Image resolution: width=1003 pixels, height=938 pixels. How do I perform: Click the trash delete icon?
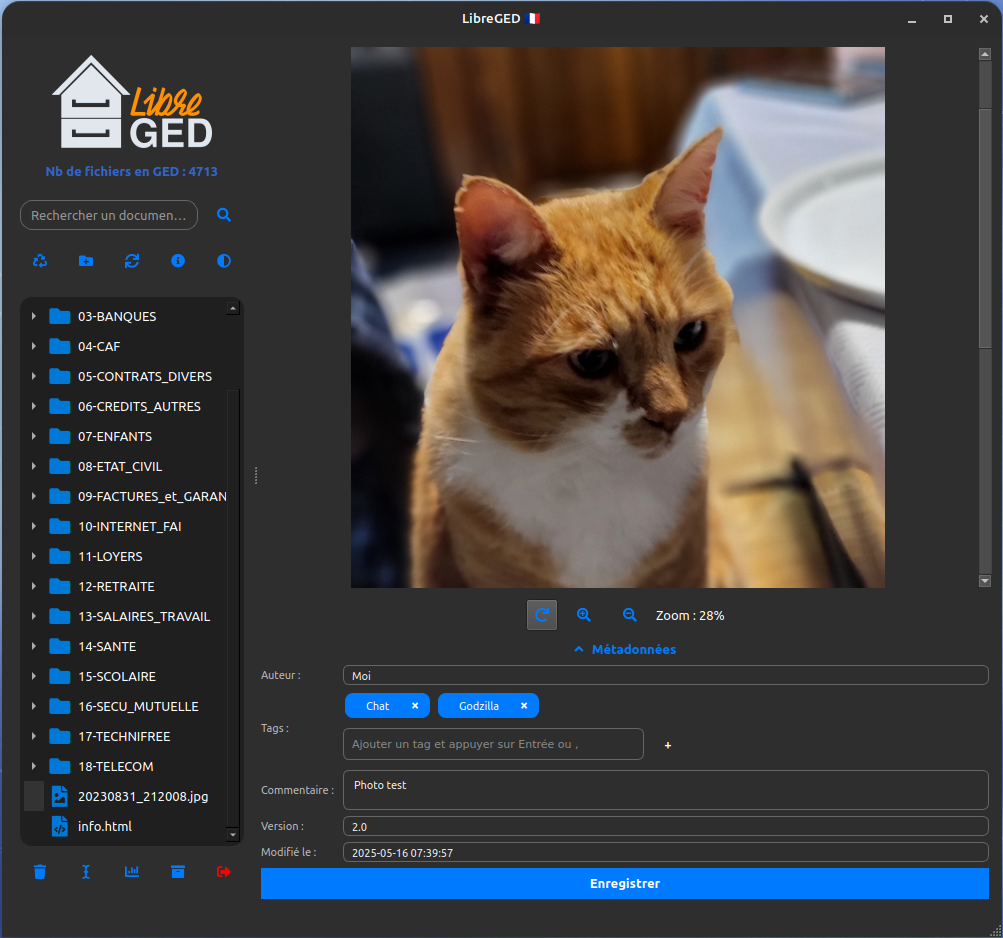(40, 872)
